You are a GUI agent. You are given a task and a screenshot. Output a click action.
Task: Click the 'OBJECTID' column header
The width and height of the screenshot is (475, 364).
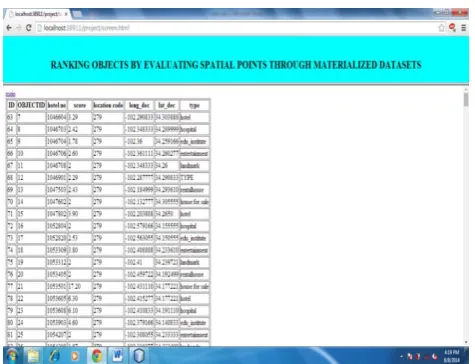(x=31, y=105)
